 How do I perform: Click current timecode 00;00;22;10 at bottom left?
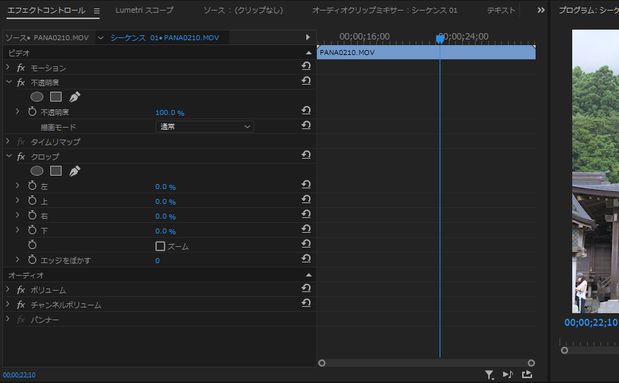coord(19,375)
